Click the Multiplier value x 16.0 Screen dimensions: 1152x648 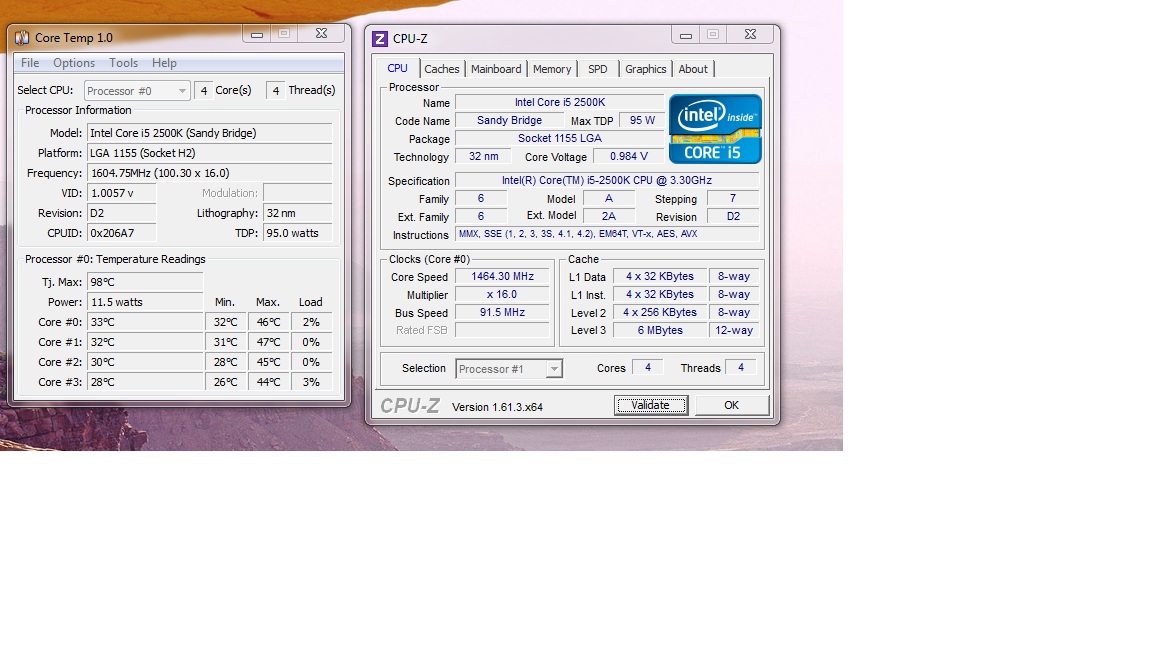503,294
